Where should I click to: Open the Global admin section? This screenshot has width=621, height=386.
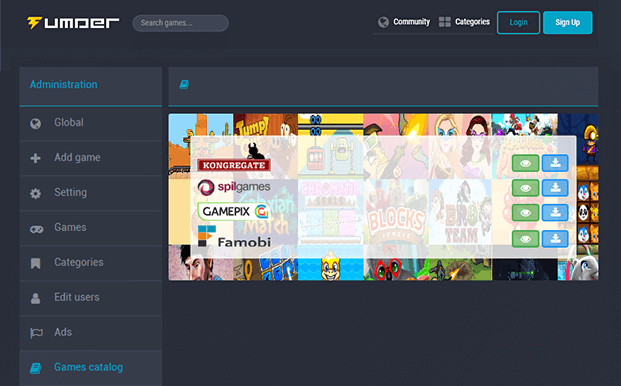(91, 123)
